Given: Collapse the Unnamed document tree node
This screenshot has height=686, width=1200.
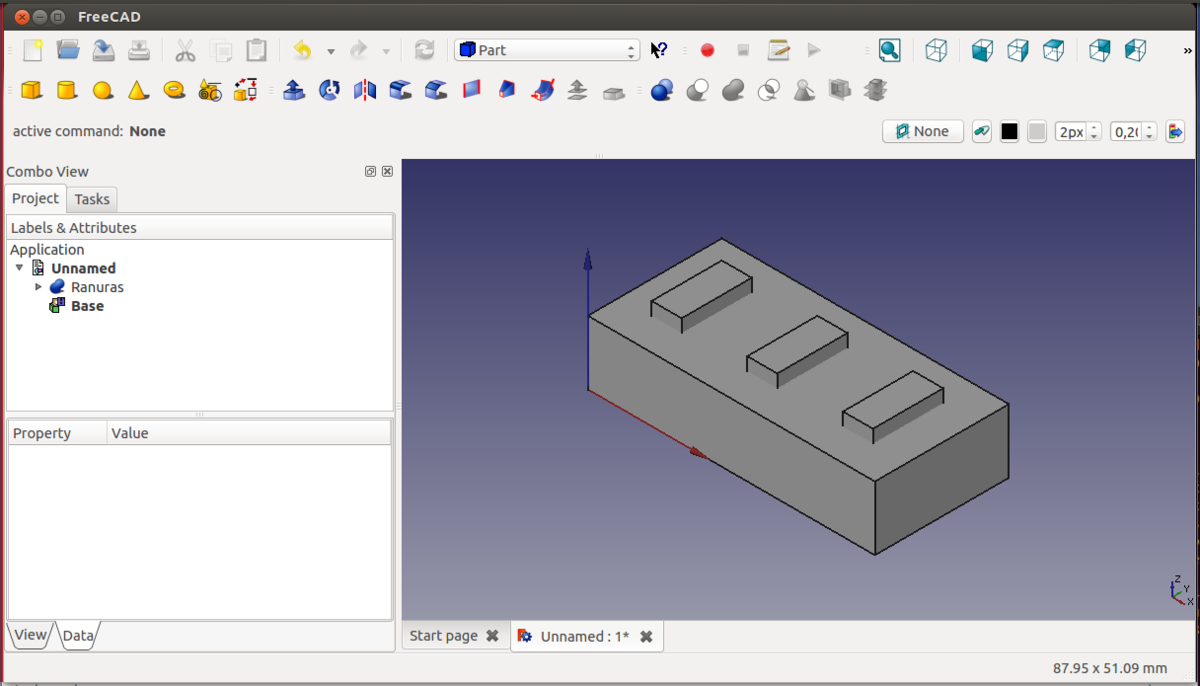Looking at the screenshot, I should [x=20, y=268].
